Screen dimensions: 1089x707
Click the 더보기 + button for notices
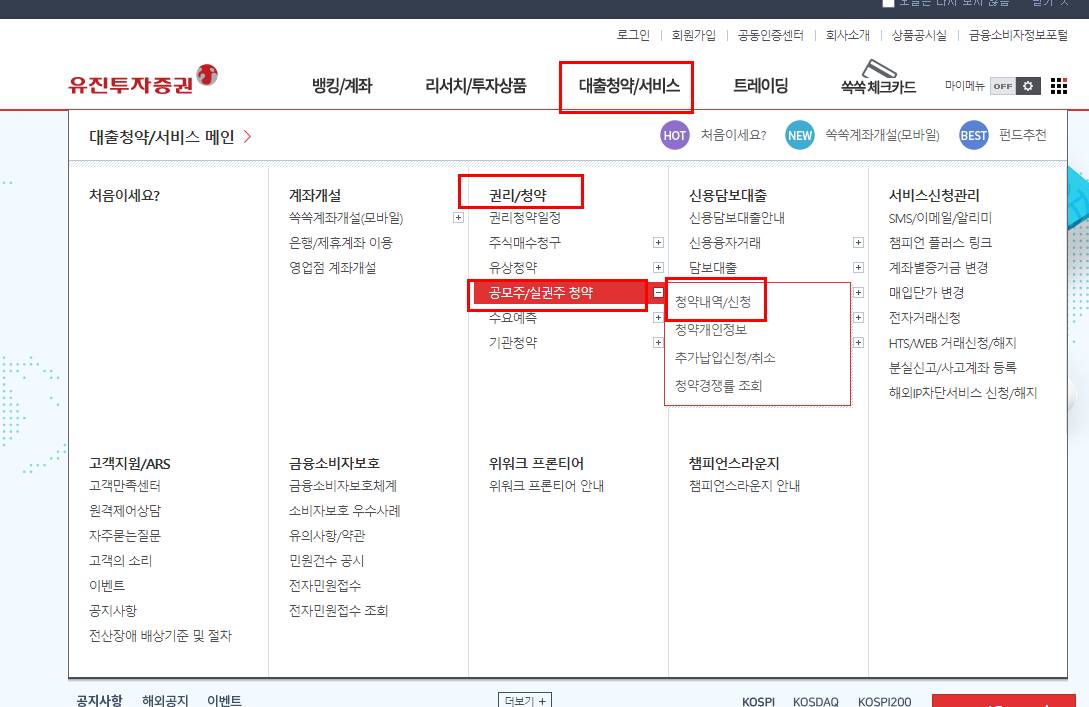coord(523,701)
